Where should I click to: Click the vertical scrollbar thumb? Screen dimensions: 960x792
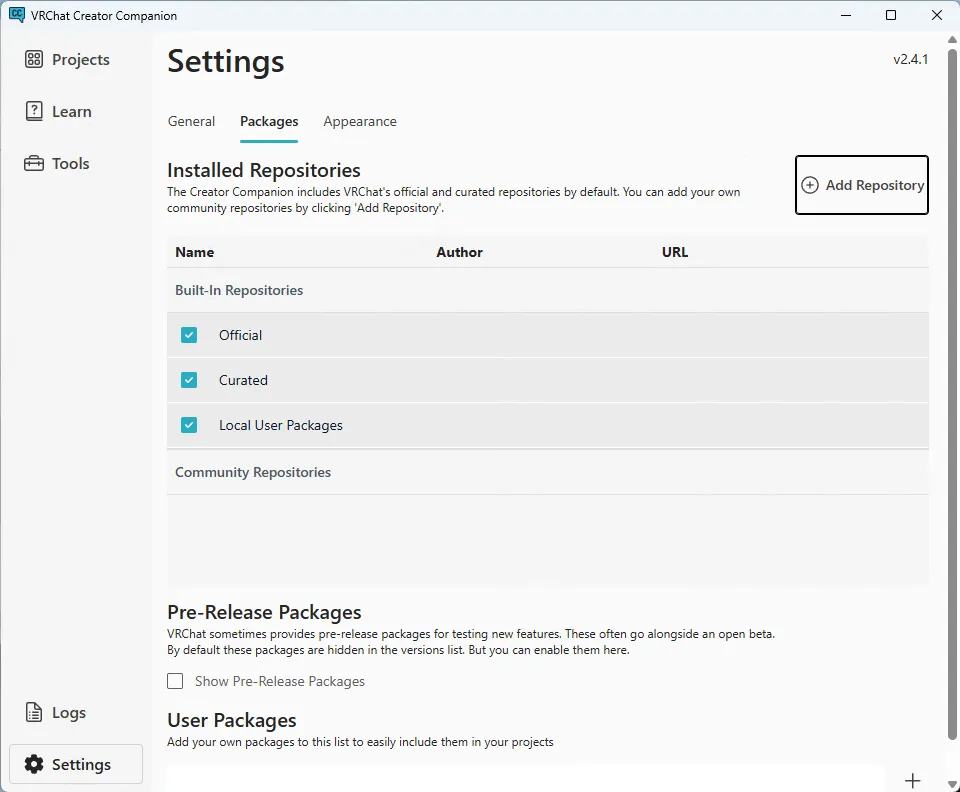tap(952, 394)
